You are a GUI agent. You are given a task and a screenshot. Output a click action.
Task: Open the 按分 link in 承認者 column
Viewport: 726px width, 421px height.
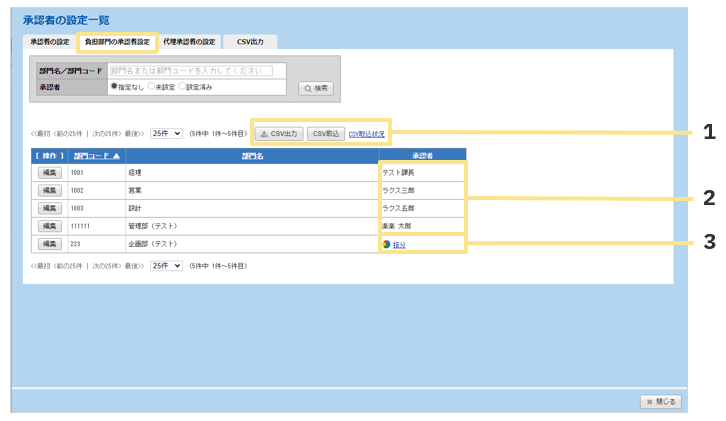tap(399, 245)
